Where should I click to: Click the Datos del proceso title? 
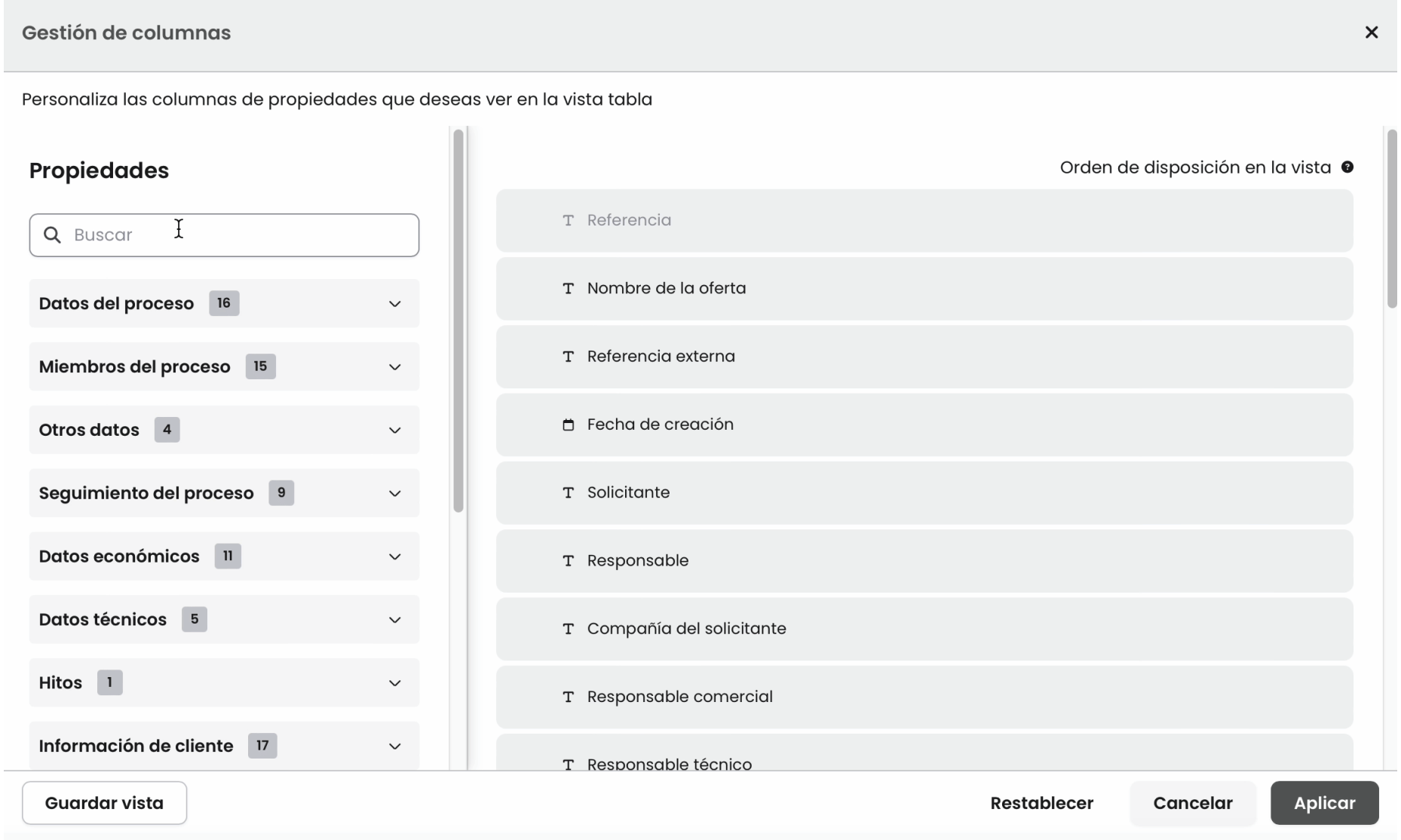pyautogui.click(x=116, y=304)
